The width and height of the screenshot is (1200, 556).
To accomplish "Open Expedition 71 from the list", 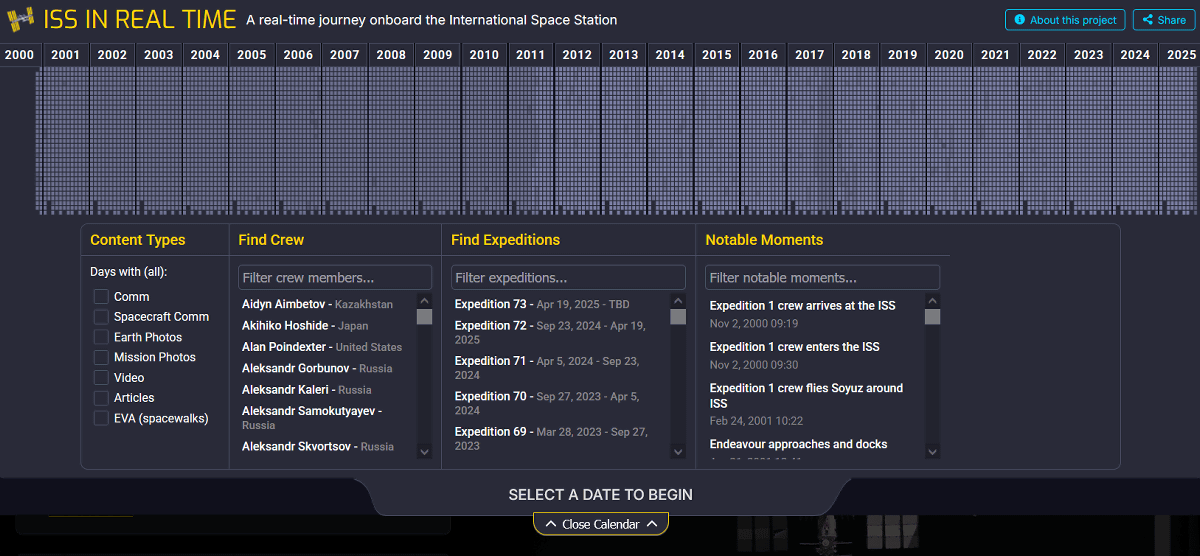I will pos(491,361).
